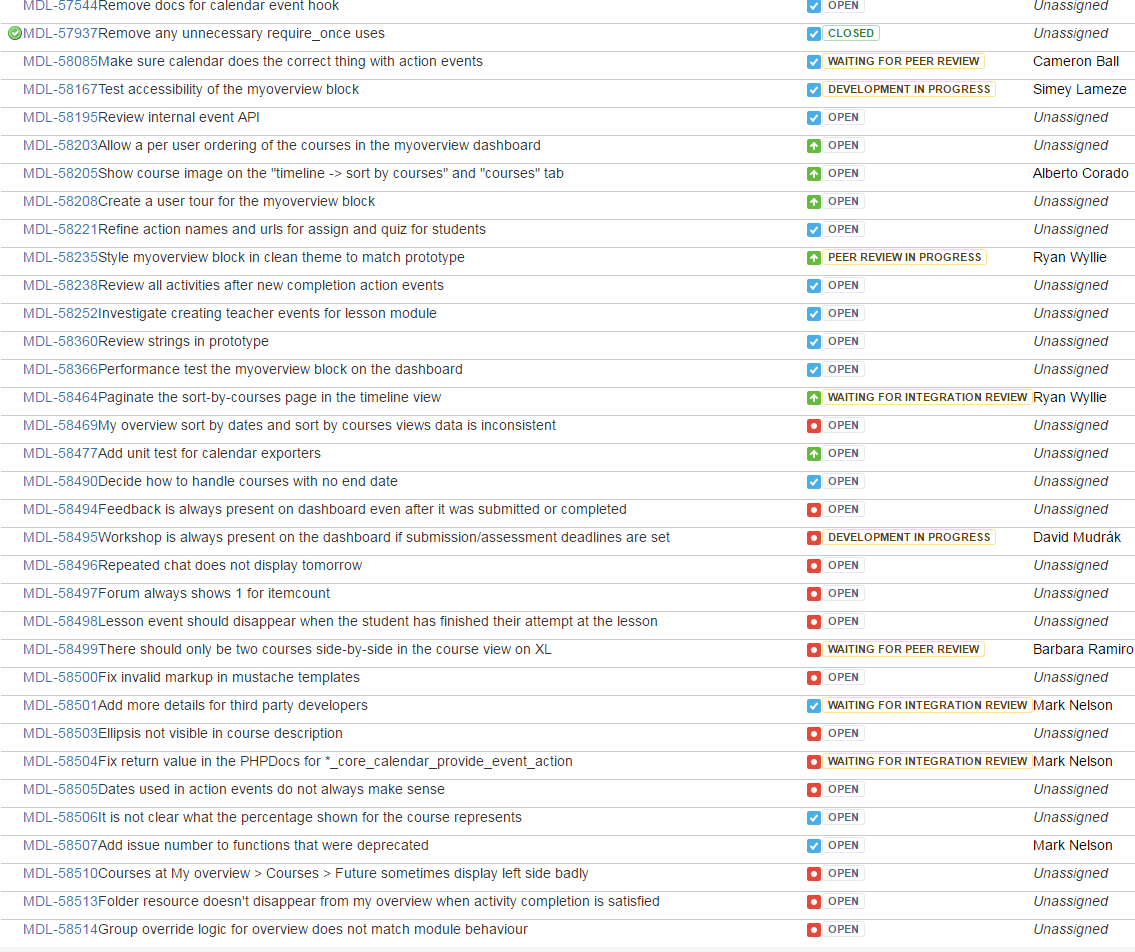The image size is (1135, 952).
Task: Open issue link MDL-58085
Action: point(60,62)
